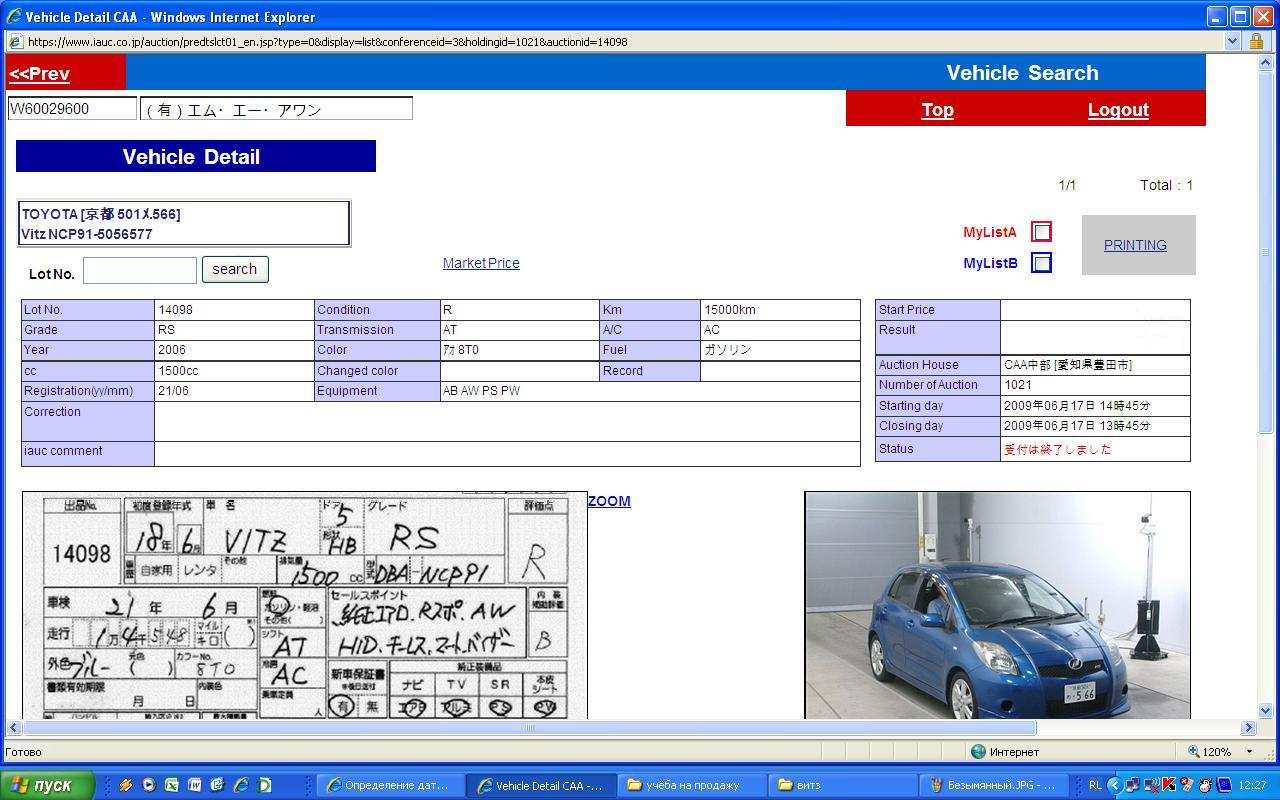1280x800 pixels.
Task: Click the Kaspersky red K tray icon
Action: (x=1168, y=785)
